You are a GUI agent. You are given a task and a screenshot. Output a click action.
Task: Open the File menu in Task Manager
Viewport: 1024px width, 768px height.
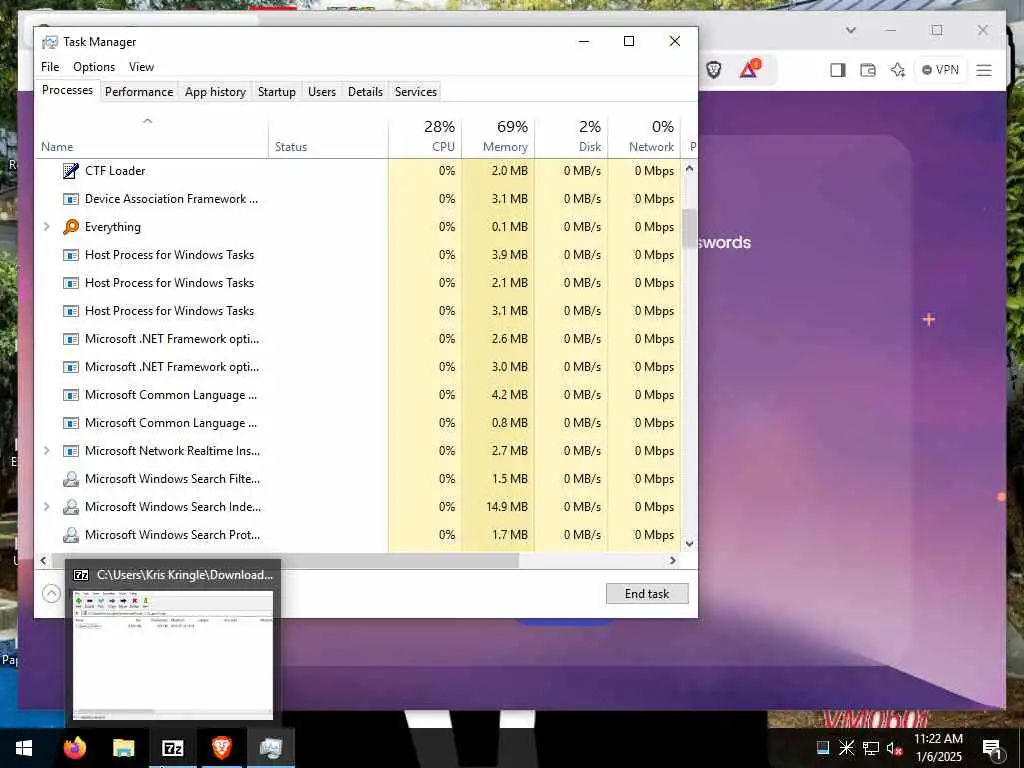[50, 67]
